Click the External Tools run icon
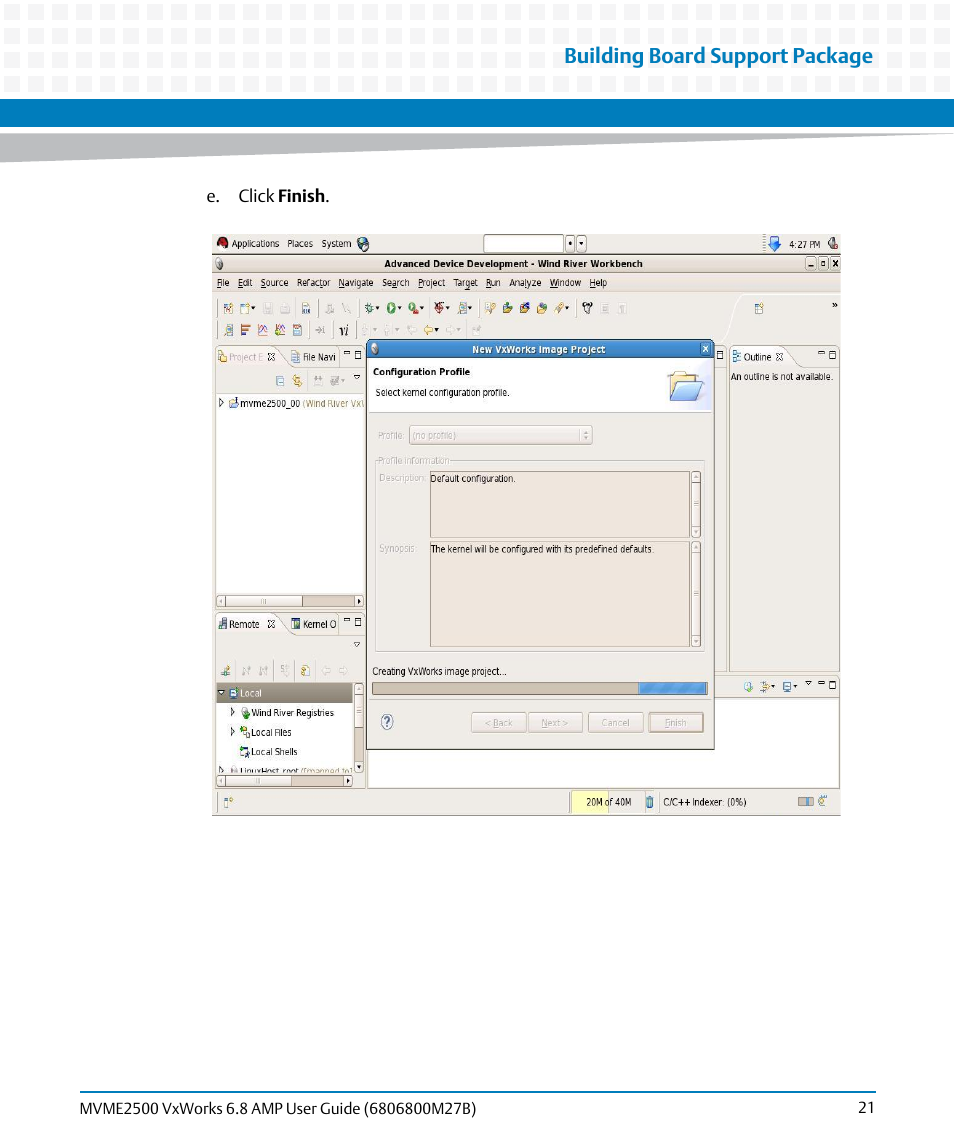The width and height of the screenshot is (954, 1145). 413,308
